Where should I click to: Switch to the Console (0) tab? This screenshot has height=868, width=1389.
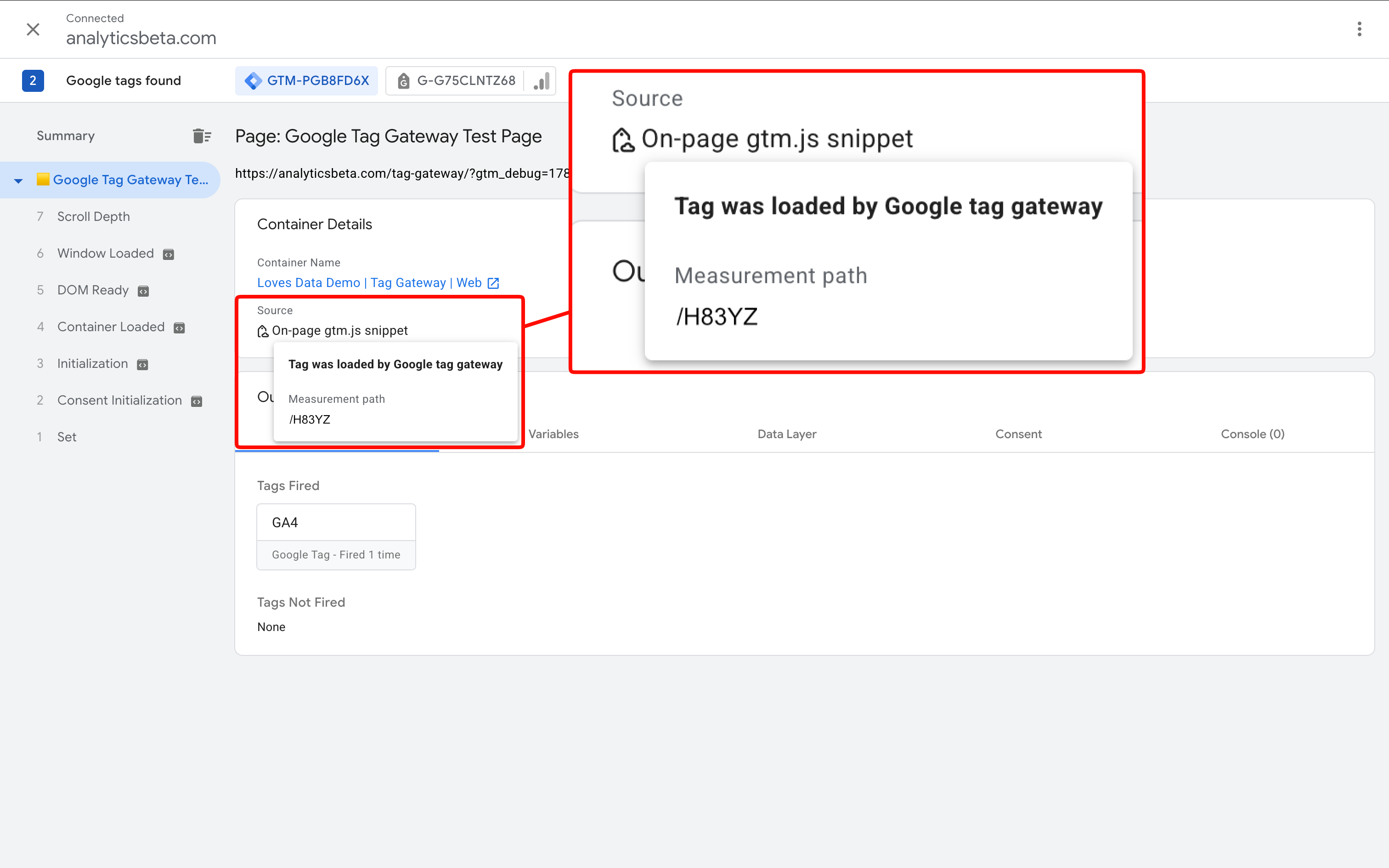click(1253, 434)
